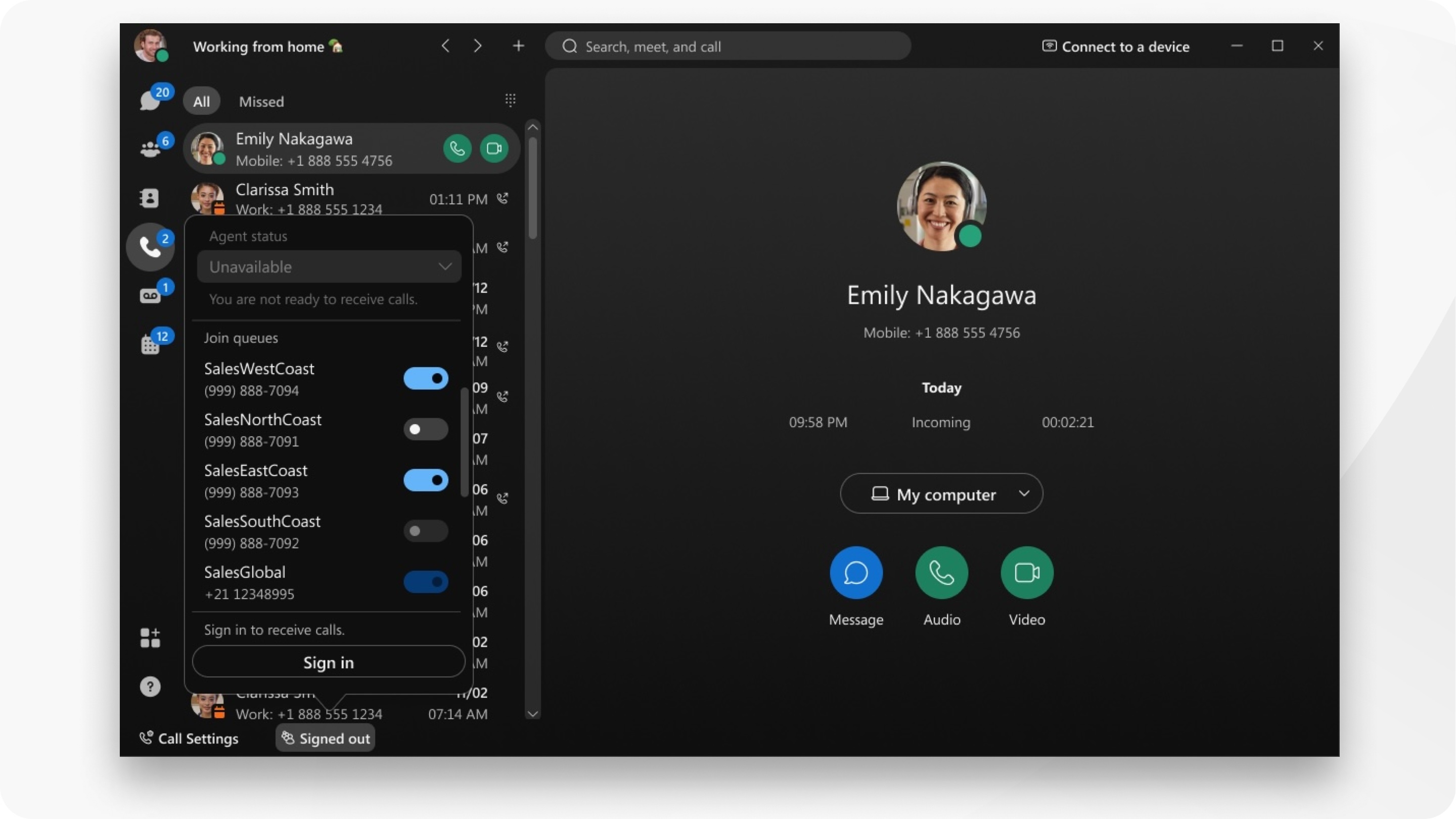Open the search meet and call field

click(x=727, y=46)
